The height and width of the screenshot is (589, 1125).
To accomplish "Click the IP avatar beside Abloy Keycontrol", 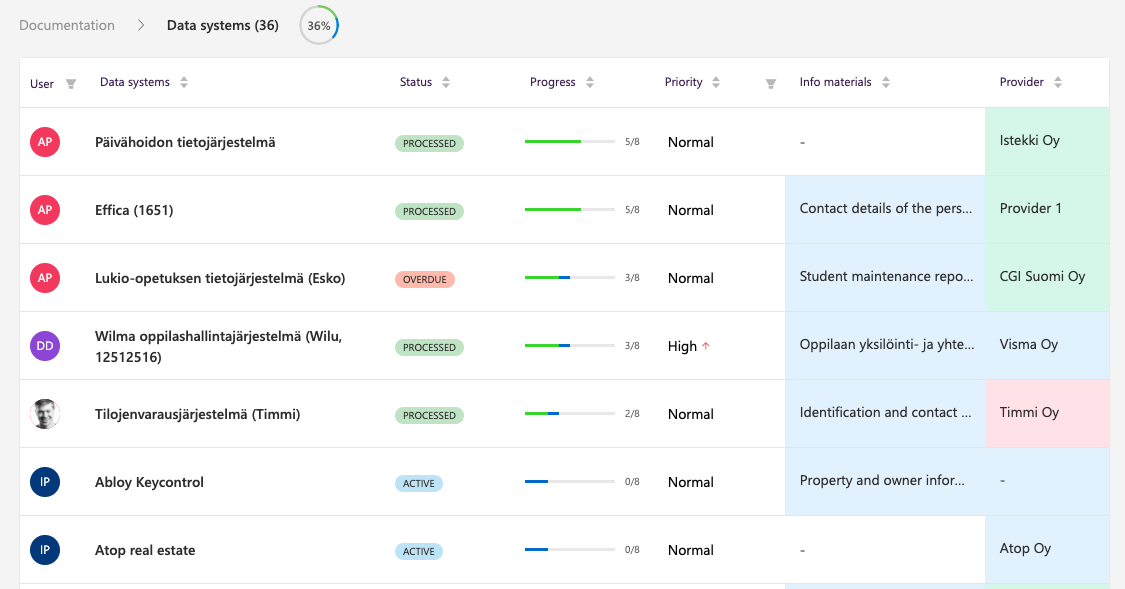I will [45, 482].
